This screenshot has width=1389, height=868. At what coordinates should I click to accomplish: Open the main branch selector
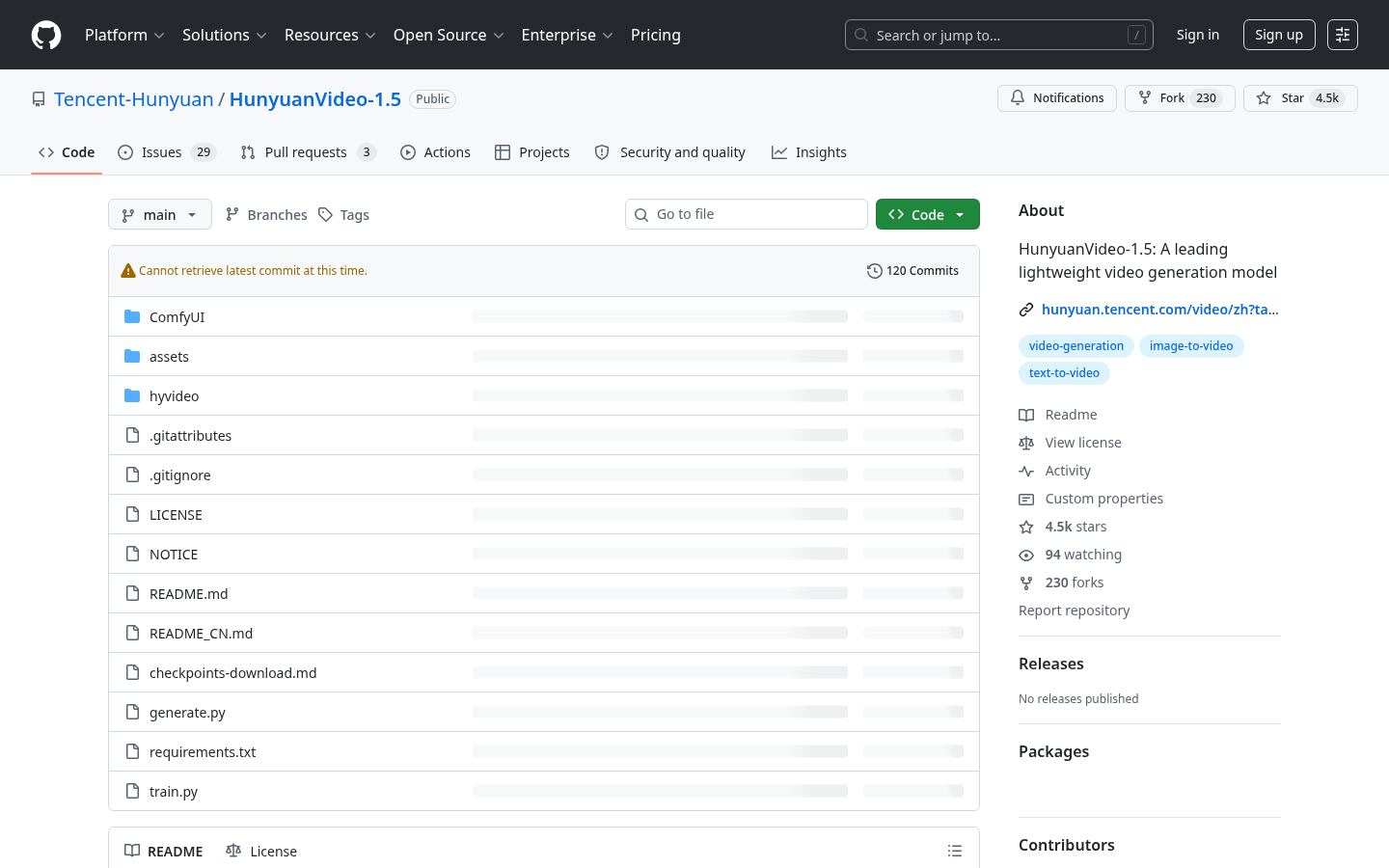160,214
